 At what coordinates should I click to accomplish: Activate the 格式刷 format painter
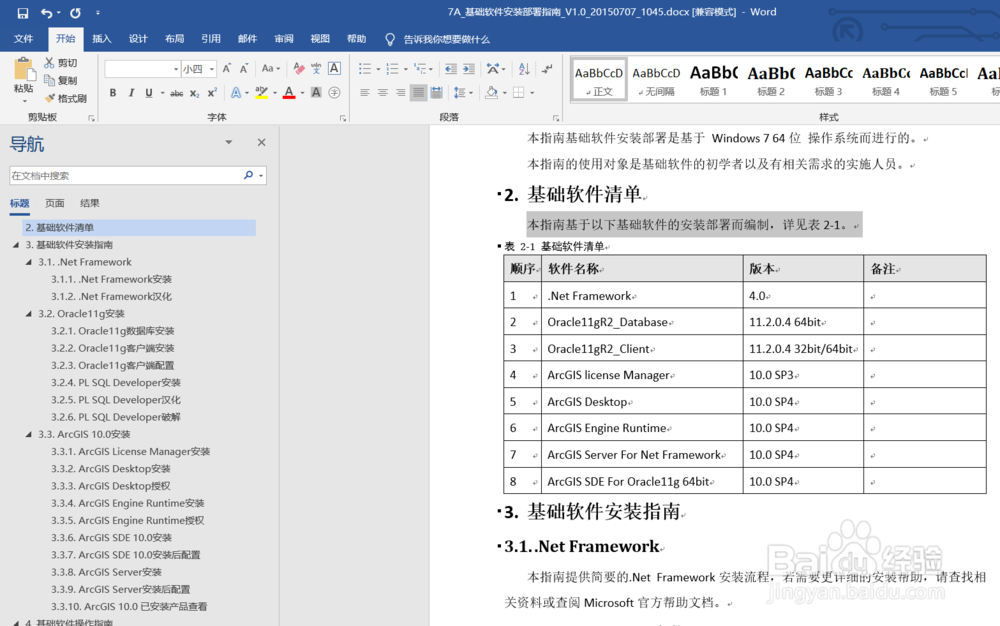click(x=66, y=98)
